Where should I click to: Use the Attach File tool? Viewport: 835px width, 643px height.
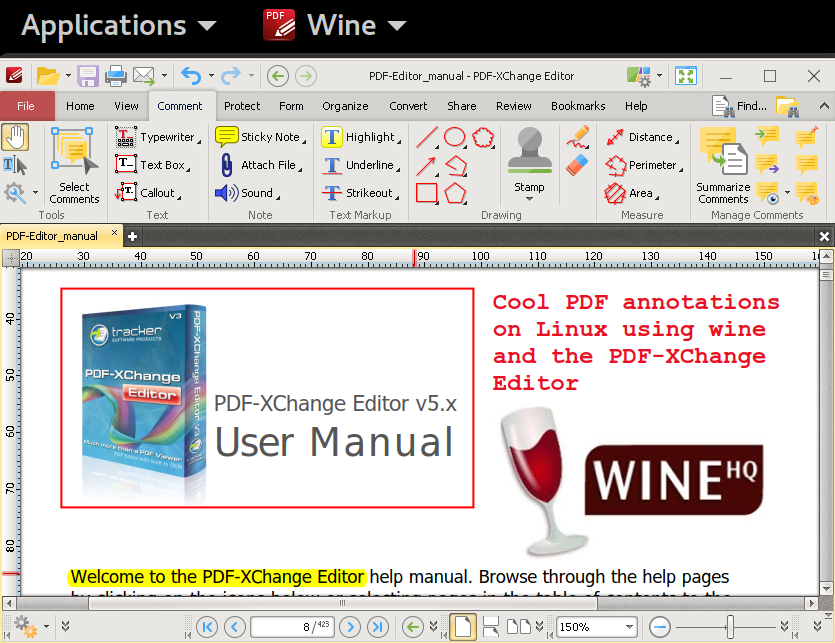(x=261, y=165)
